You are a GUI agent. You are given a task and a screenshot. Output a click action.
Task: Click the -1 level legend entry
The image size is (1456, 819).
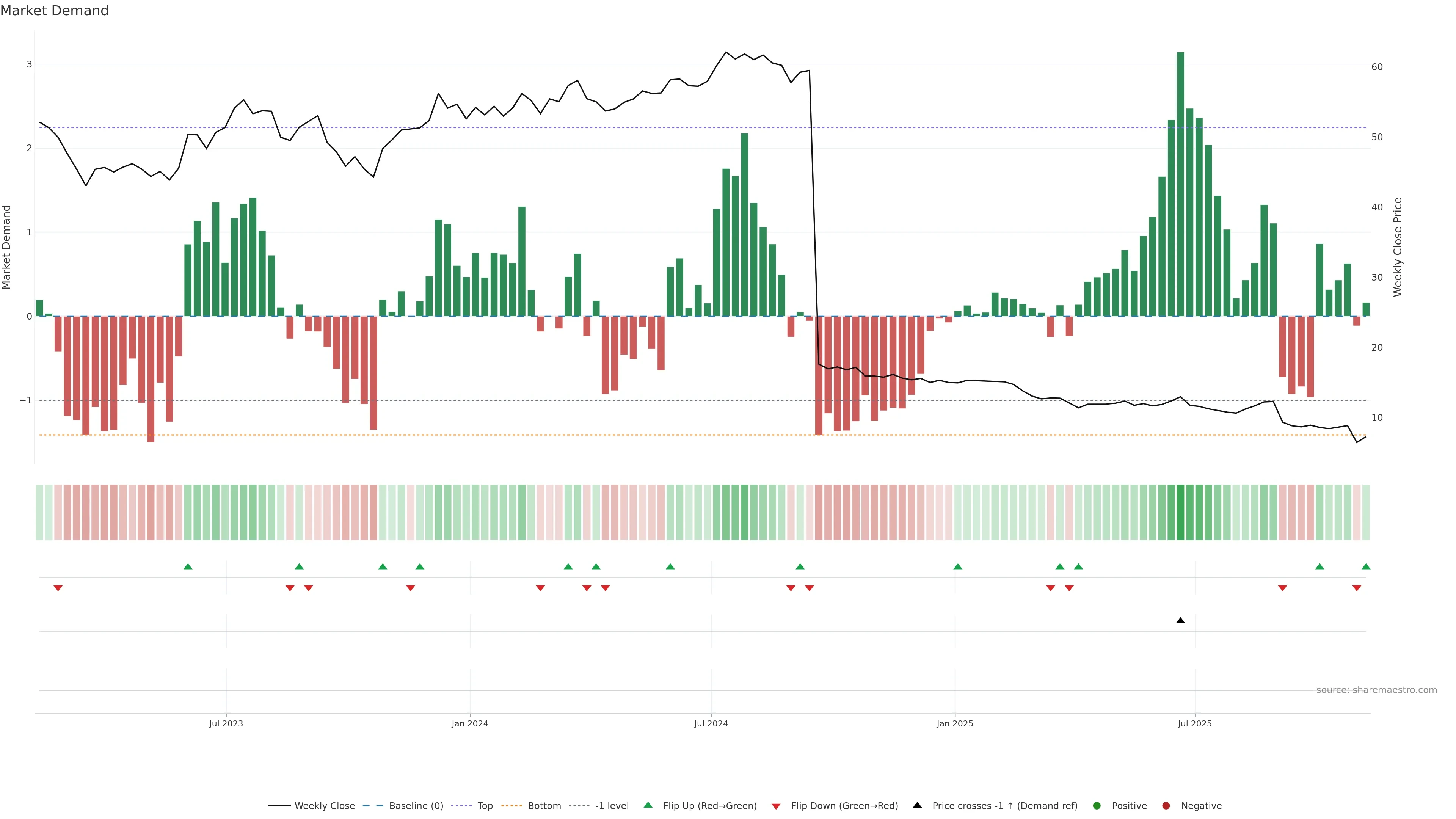point(612,806)
